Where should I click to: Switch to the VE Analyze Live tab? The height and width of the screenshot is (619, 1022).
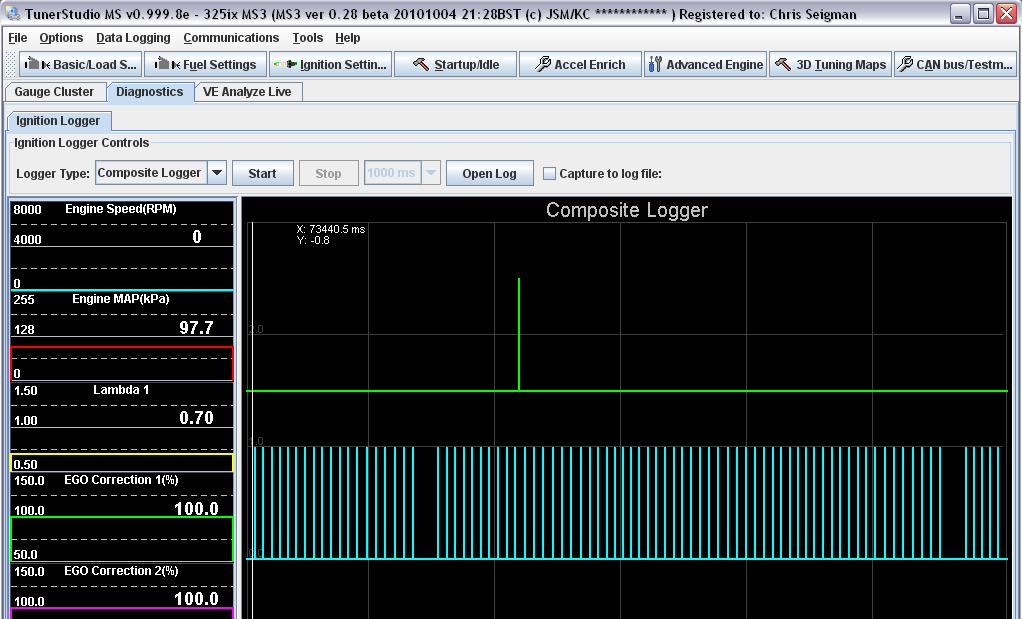pos(247,92)
